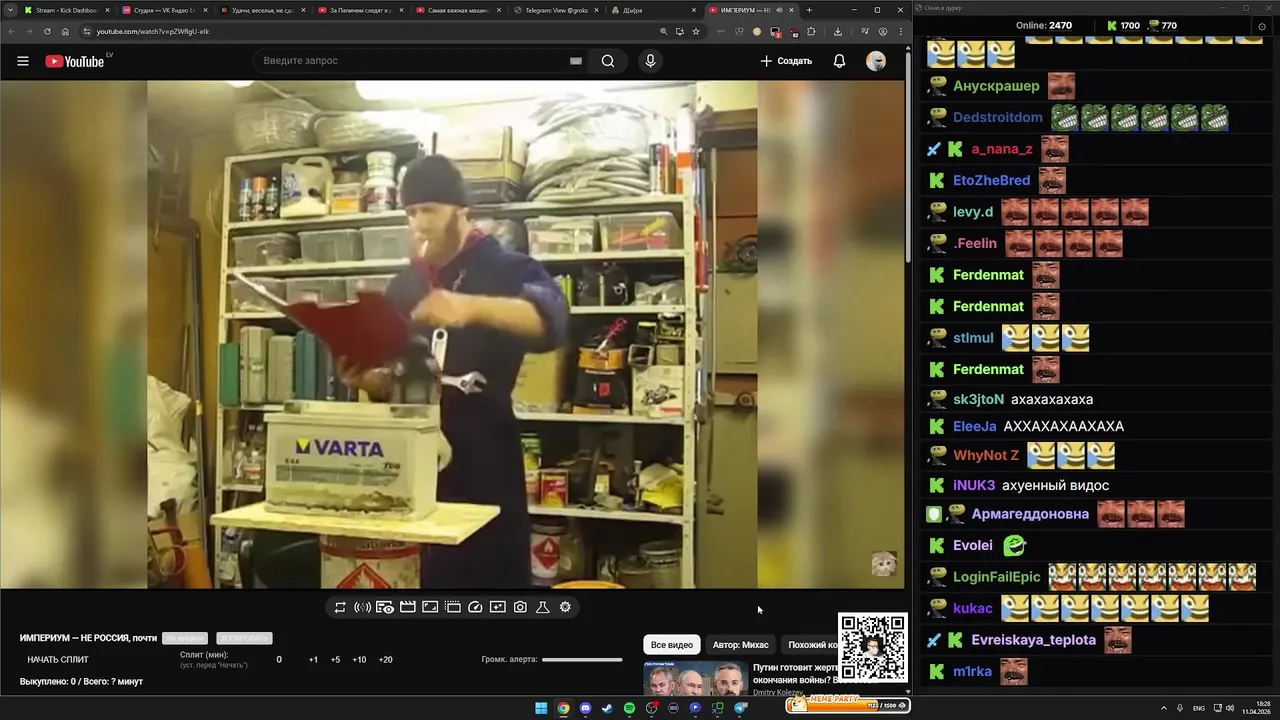This screenshot has height=720, width=1280.
Task: Click username Армагеддоновна in chat
Action: (1030, 514)
